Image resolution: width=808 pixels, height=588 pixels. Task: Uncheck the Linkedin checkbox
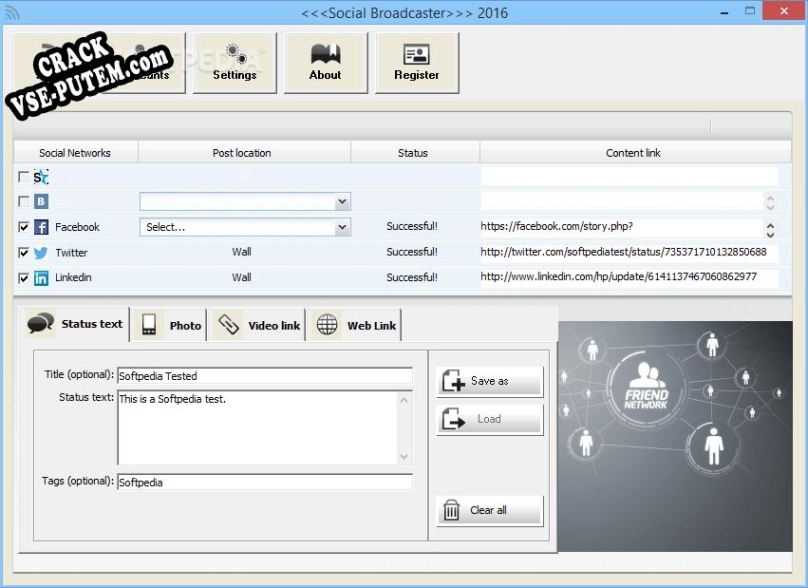click(23, 278)
